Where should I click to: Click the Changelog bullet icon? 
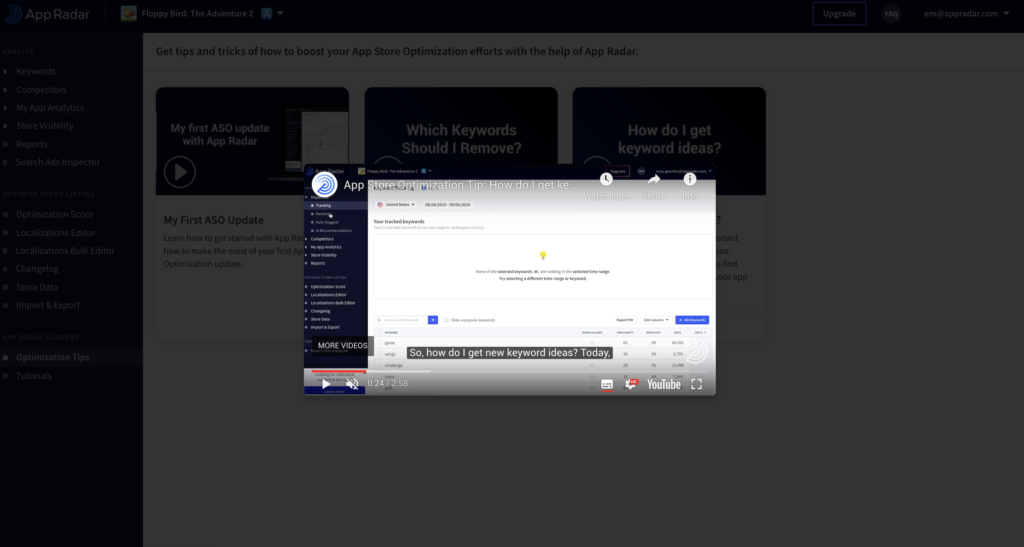point(5,269)
